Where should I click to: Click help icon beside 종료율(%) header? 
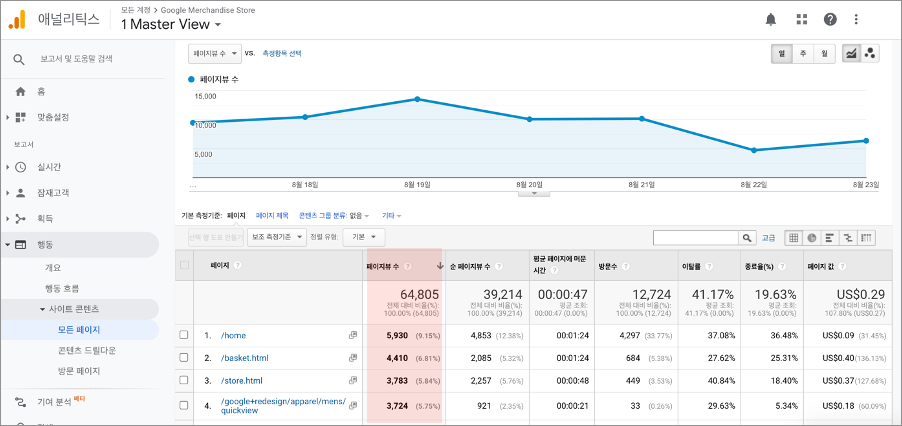[782, 266]
